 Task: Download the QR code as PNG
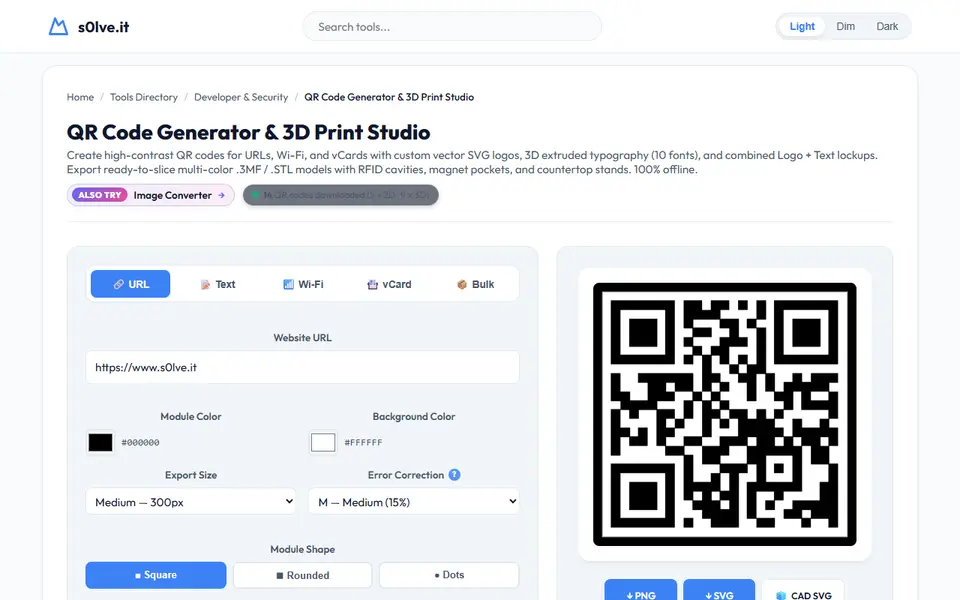tap(640, 591)
